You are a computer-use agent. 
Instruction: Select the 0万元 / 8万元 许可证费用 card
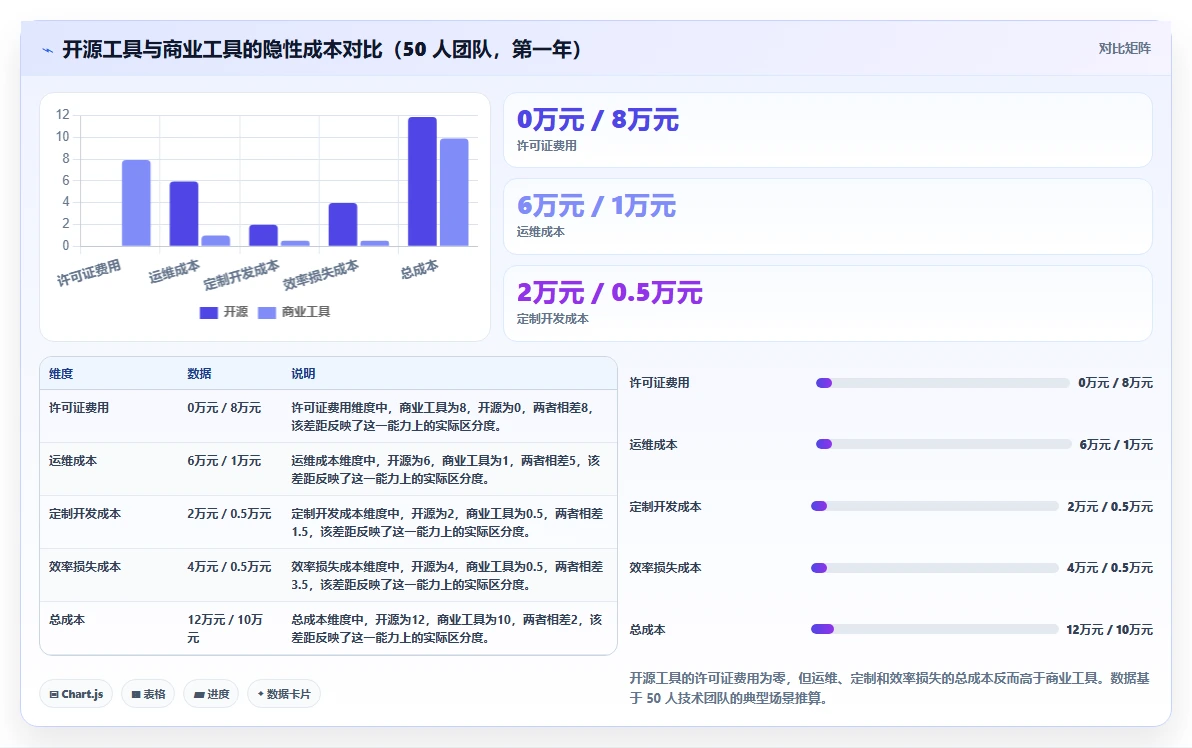point(828,130)
